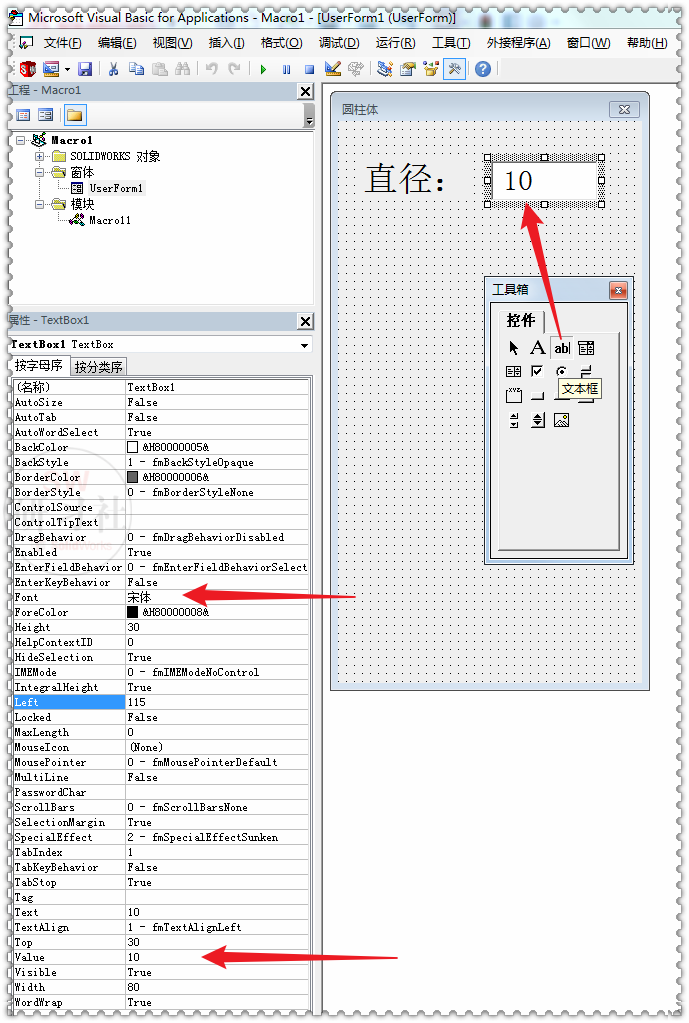Collapse the Macro1 project tree node
The width and height of the screenshot is (689, 1023).
point(21,140)
